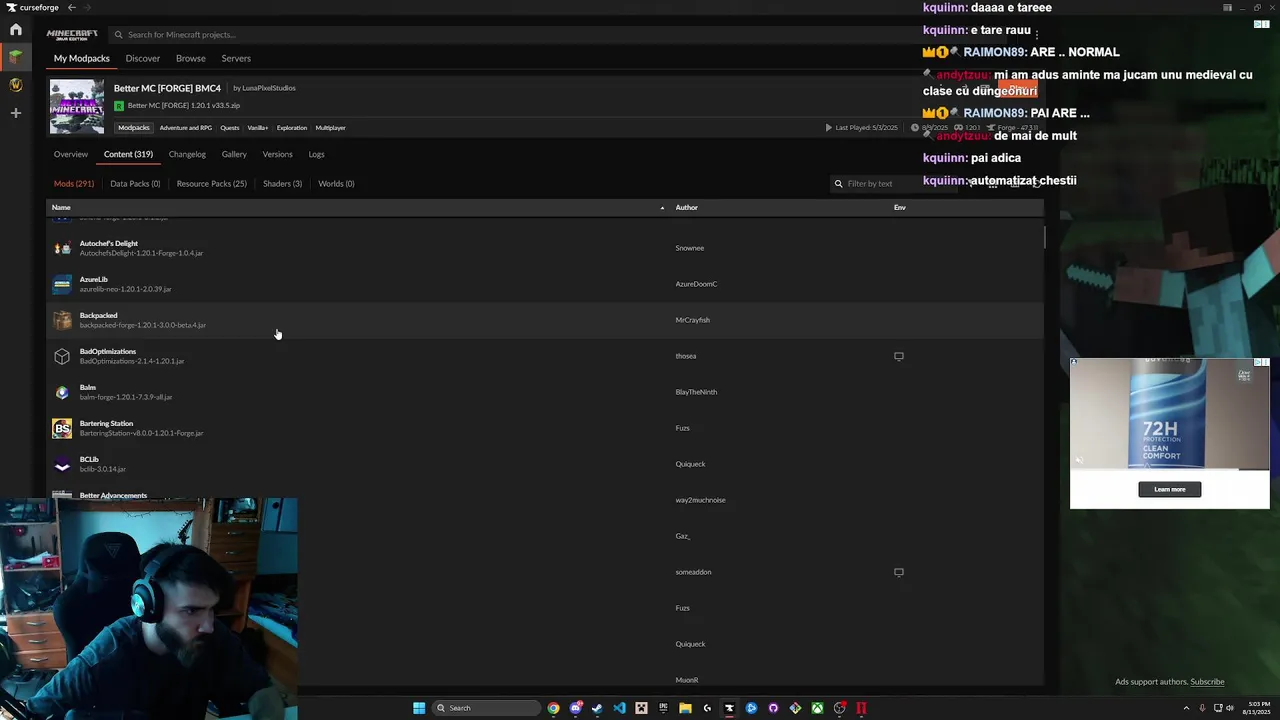Show the Worlds (0) filter

coord(336,184)
